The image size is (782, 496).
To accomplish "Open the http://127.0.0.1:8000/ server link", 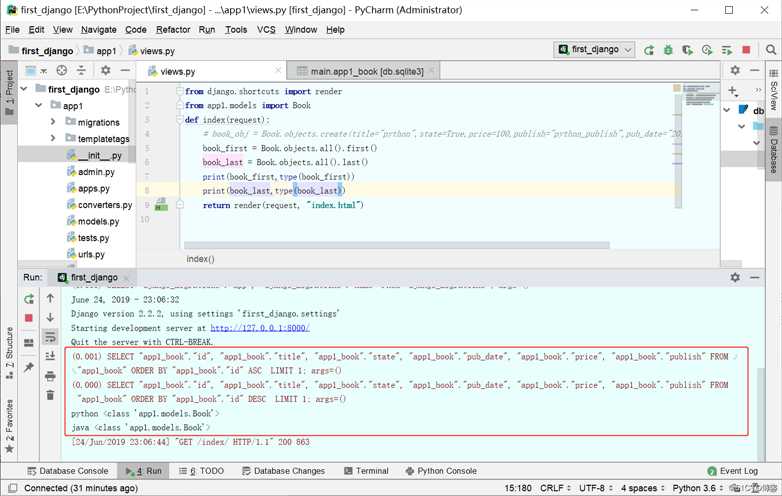I will tap(260, 328).
